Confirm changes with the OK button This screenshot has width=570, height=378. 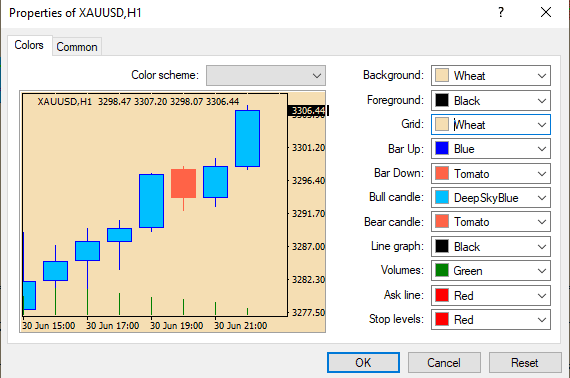[363, 362]
